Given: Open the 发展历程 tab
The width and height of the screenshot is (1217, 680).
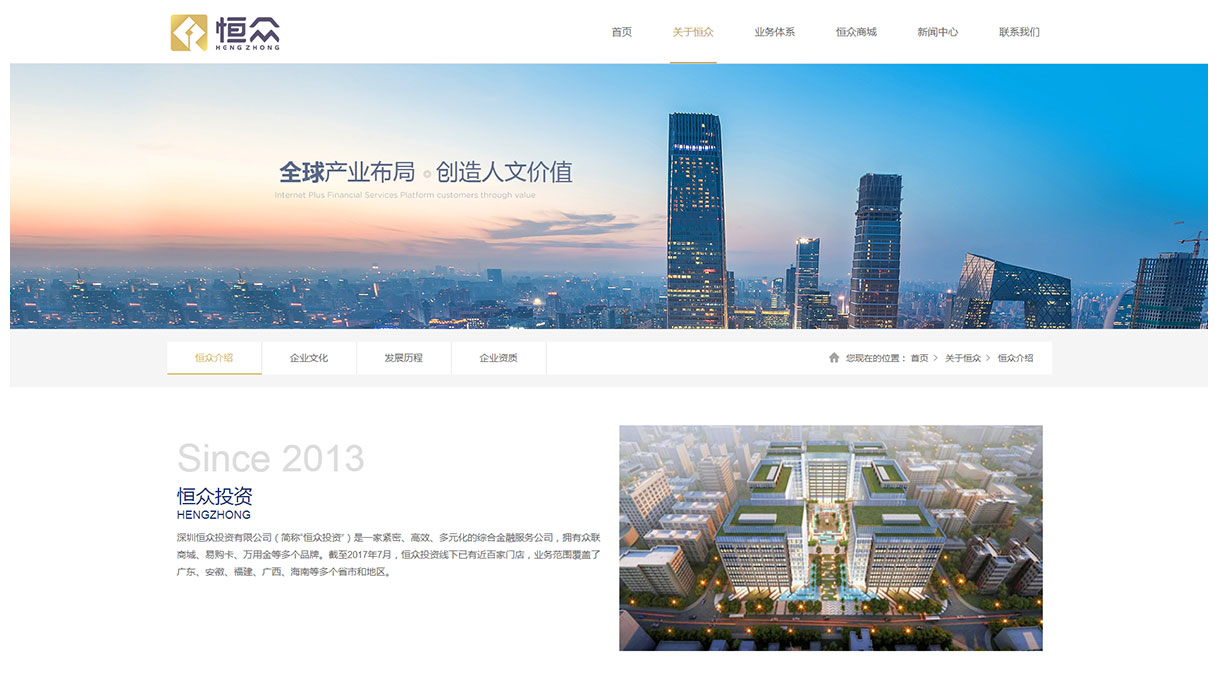Looking at the screenshot, I should click(403, 358).
